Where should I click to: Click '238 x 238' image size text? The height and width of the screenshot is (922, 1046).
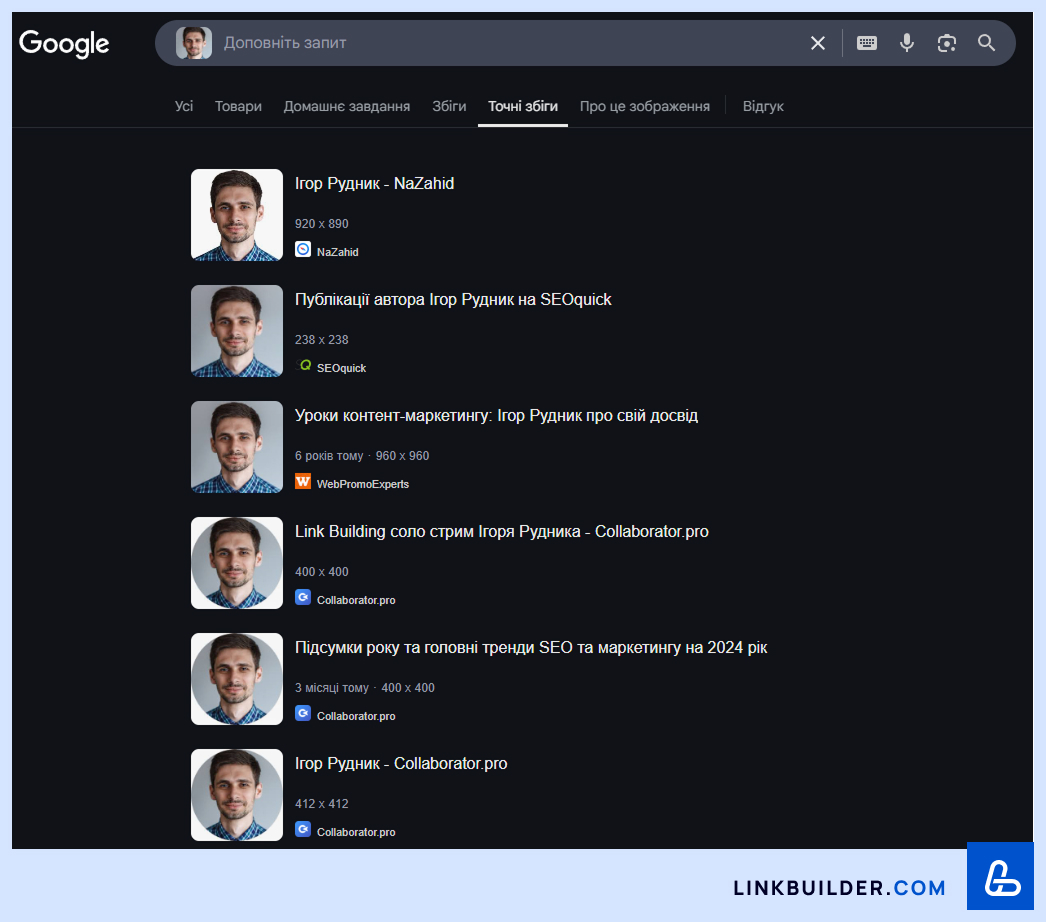pos(322,340)
